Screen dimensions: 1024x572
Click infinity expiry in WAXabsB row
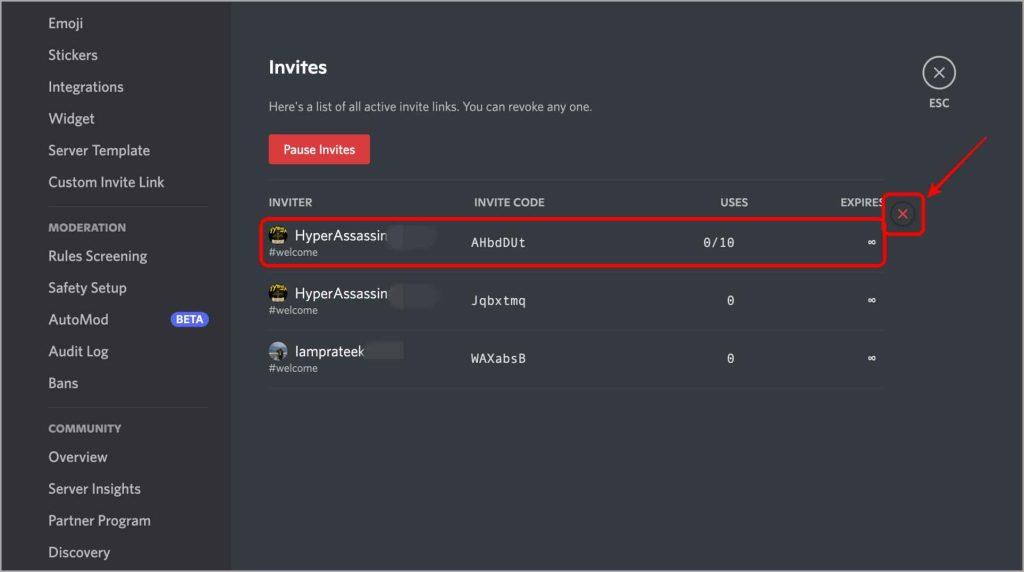871,358
